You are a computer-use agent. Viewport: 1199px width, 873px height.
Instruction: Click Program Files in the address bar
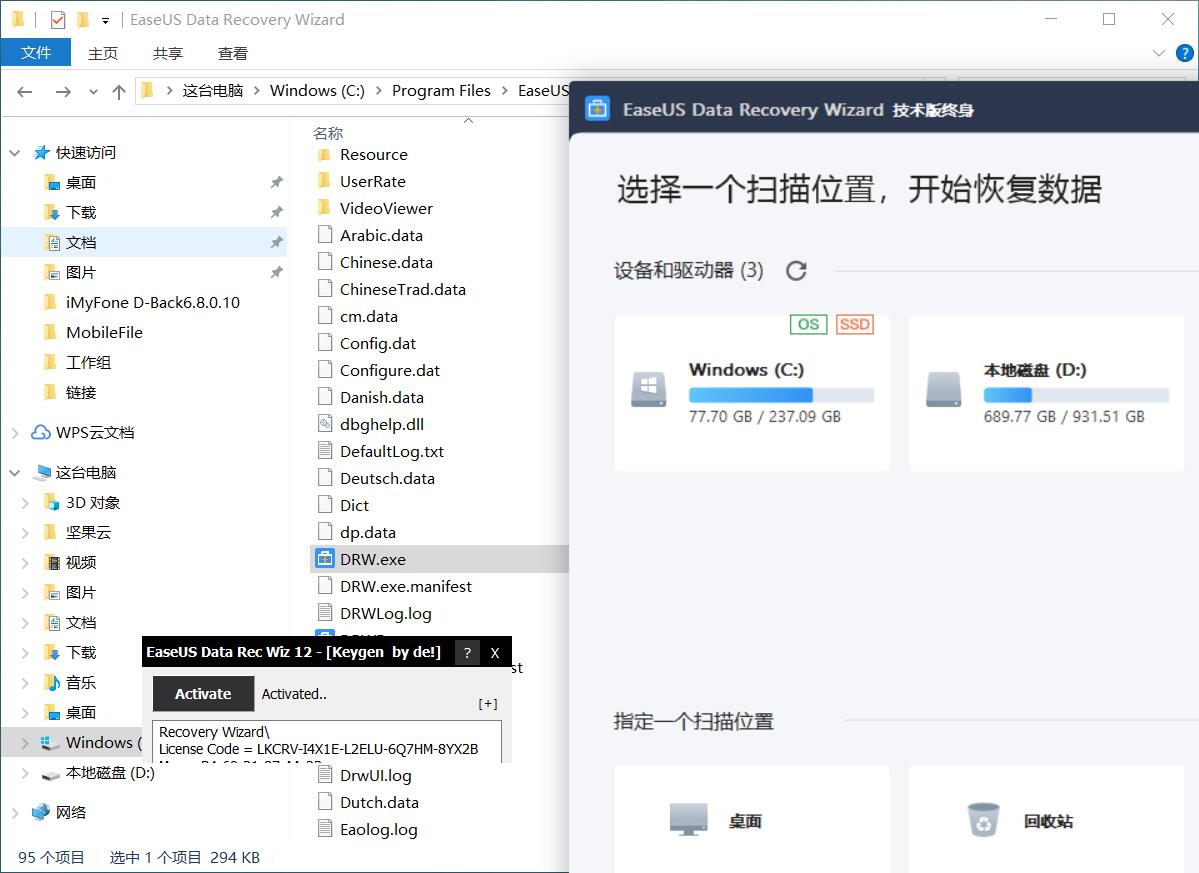441,91
